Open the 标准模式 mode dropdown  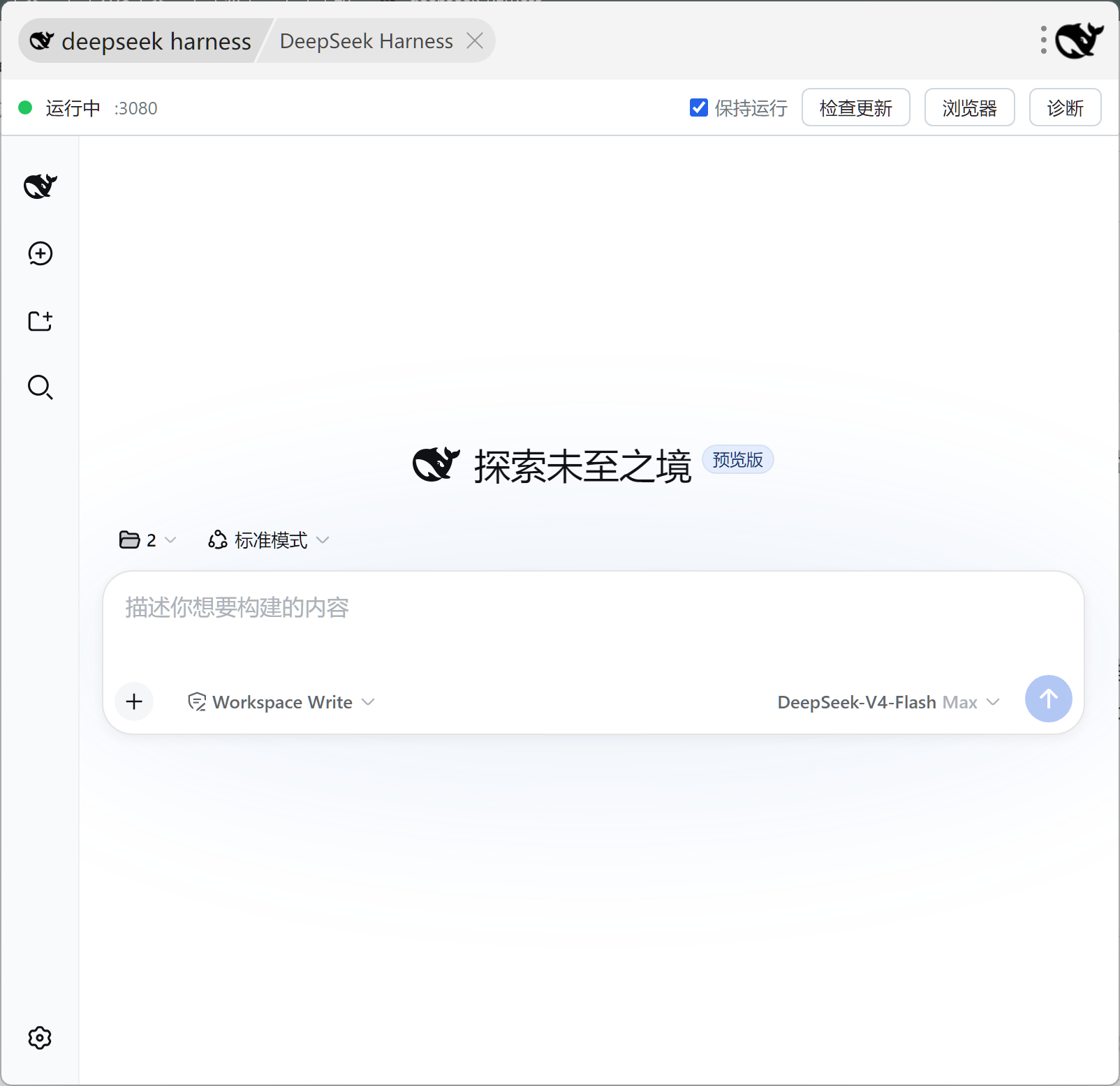point(269,540)
